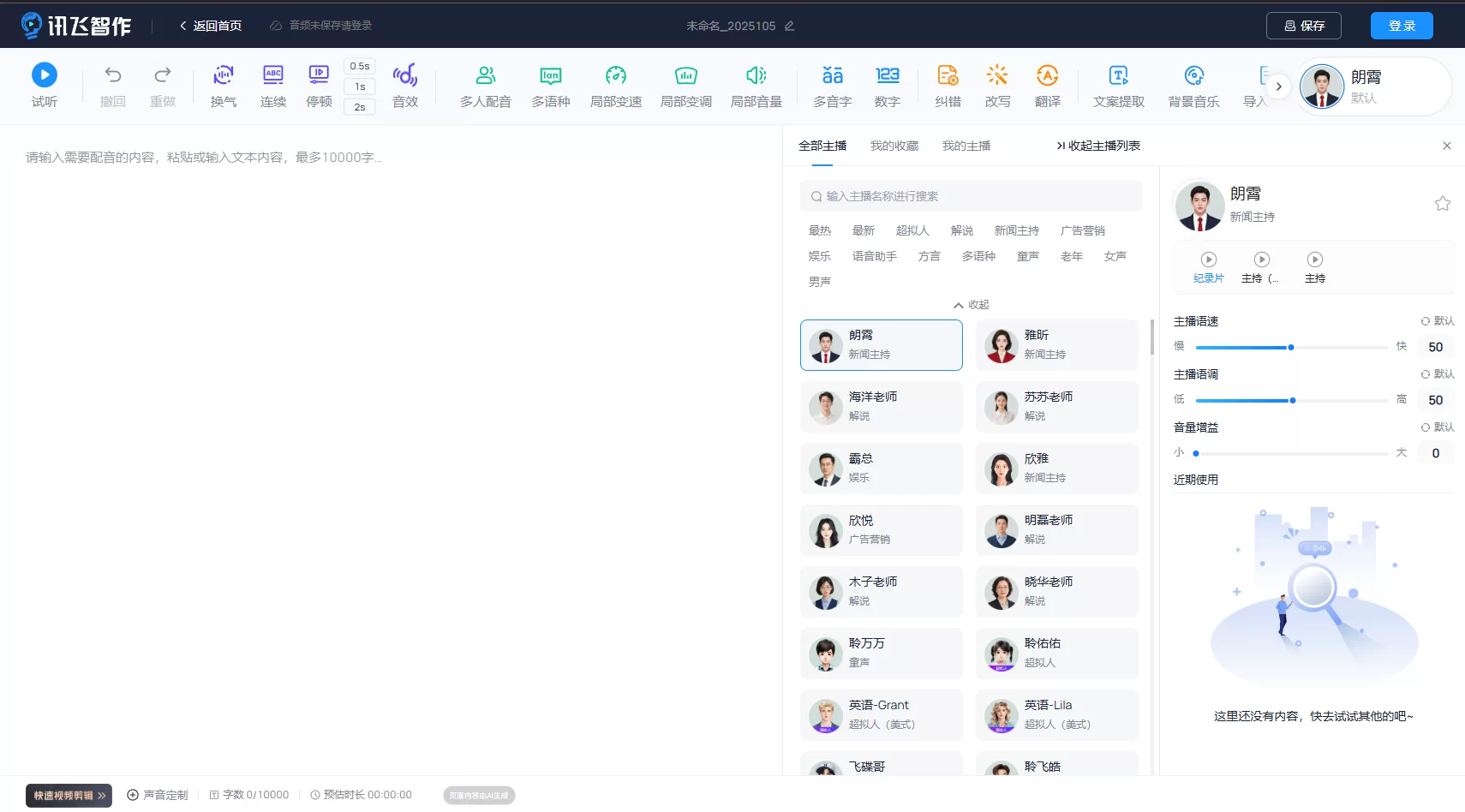Viewport: 1465px width, 812px height.
Task: Expand more toolbar items with arrow
Action: tap(1278, 87)
